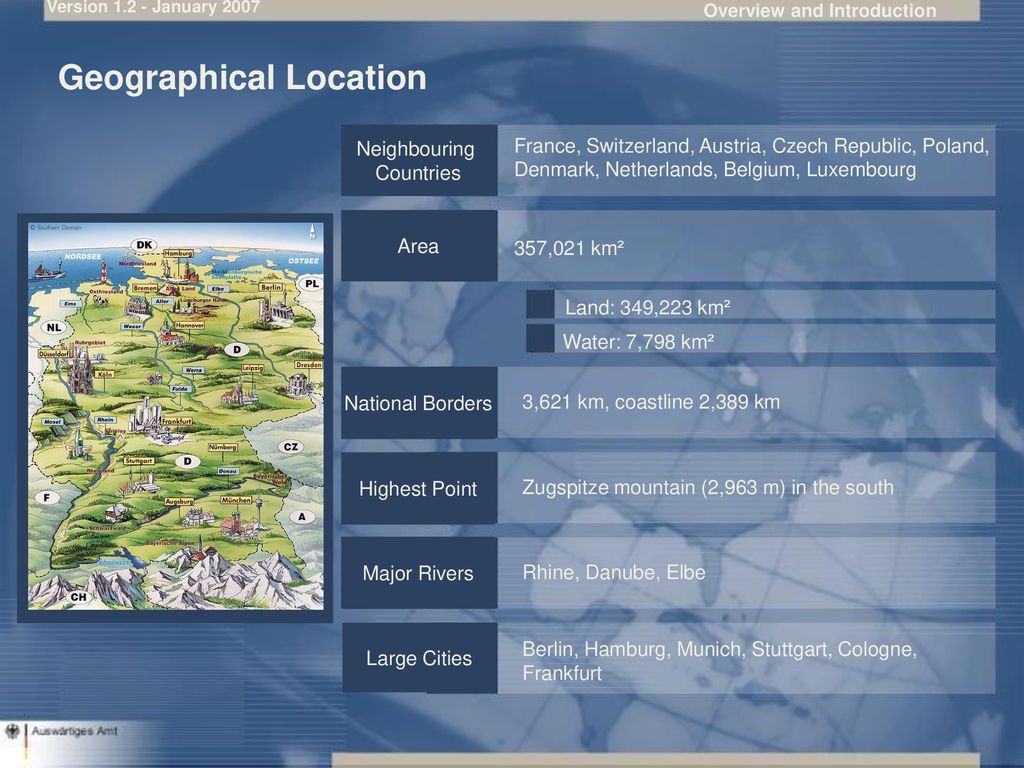Image resolution: width=1024 pixels, height=768 pixels.
Task: Click the red-white lighthouse on the map
Action: pos(104,272)
